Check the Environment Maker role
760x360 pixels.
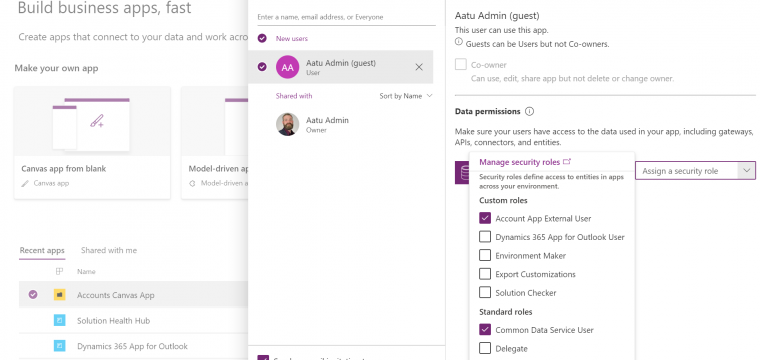pyautogui.click(x=485, y=255)
